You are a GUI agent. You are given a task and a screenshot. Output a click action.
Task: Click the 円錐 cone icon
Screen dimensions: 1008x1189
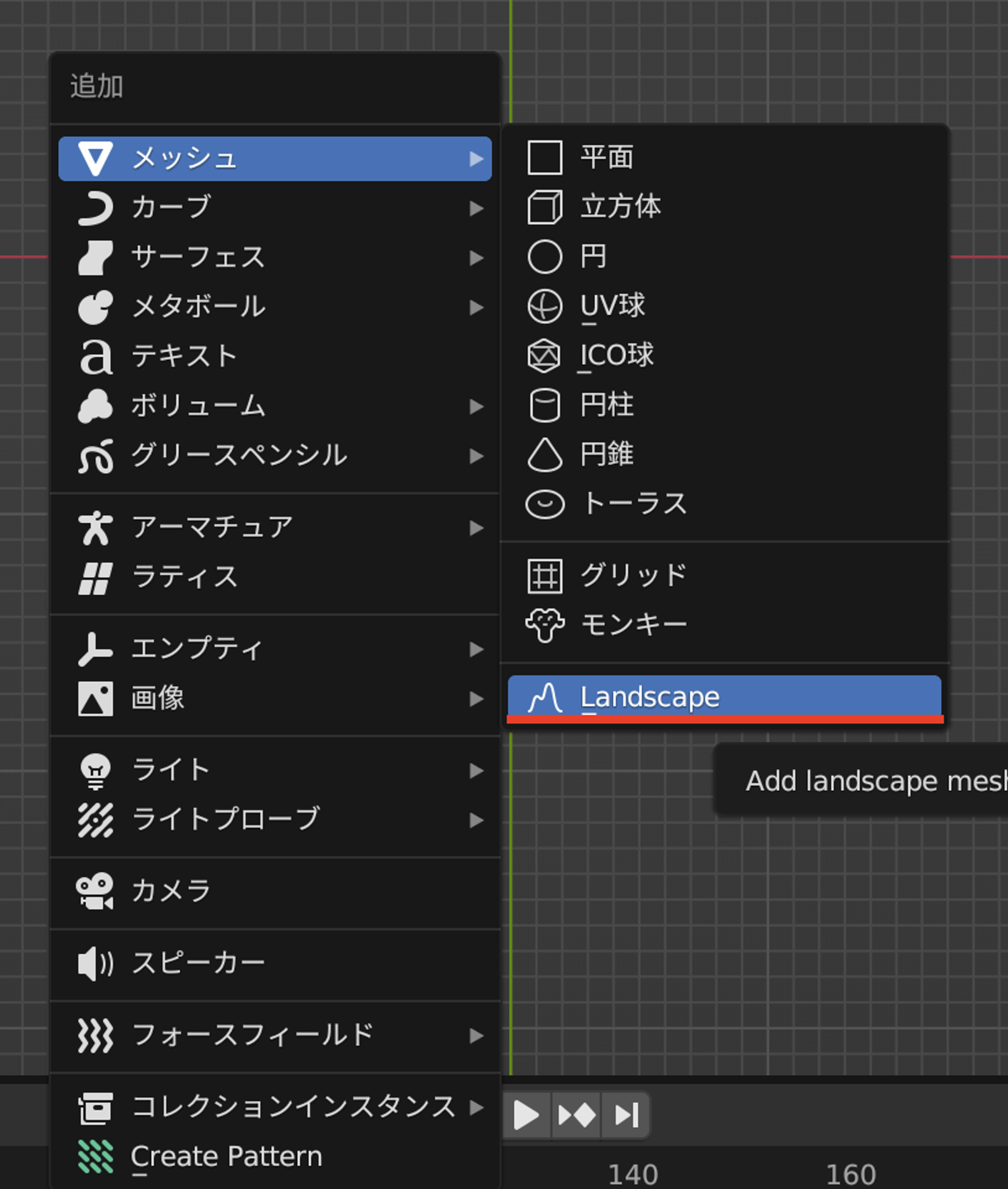click(x=545, y=455)
